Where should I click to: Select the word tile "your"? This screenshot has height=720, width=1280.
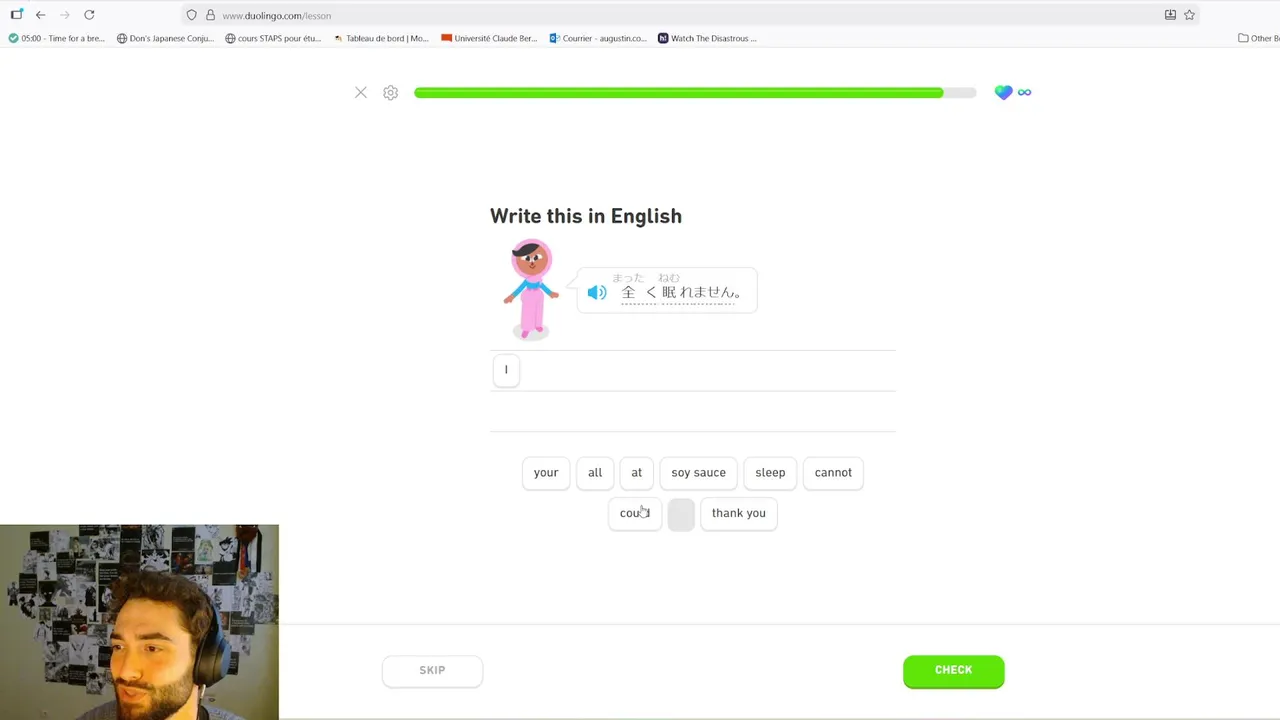point(546,473)
